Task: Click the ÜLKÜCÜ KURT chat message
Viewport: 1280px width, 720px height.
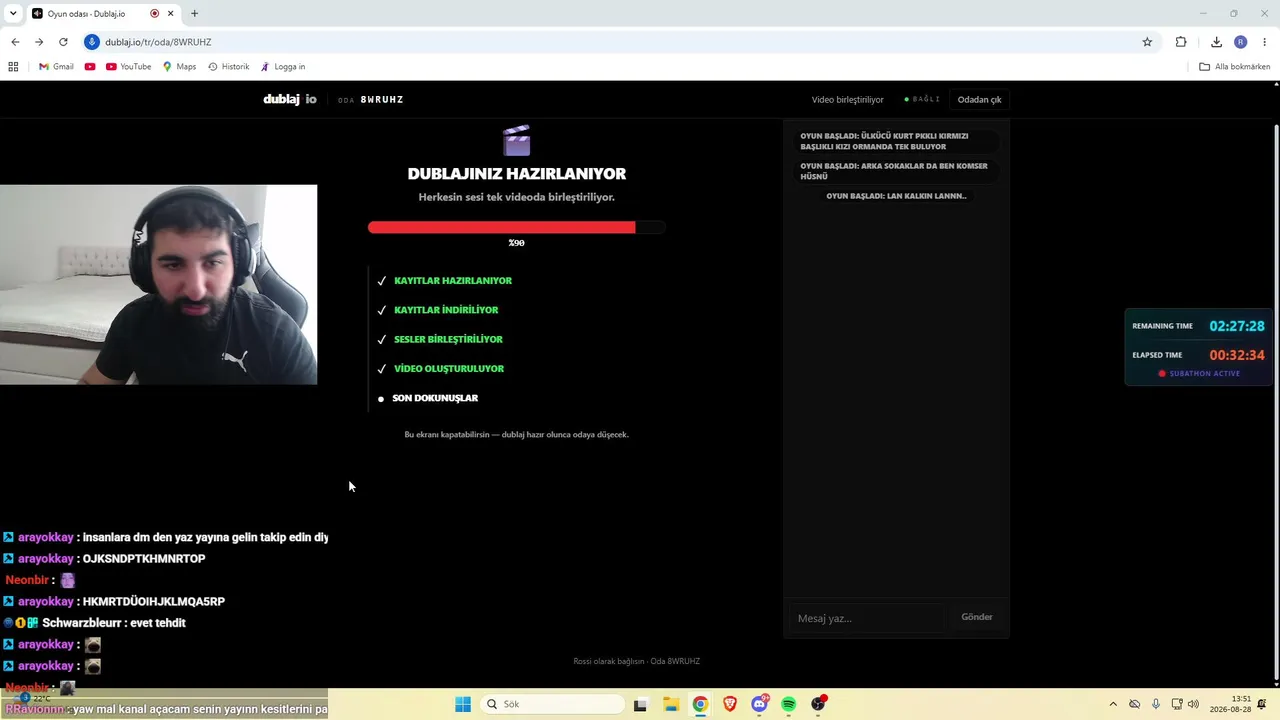Action: [896, 141]
